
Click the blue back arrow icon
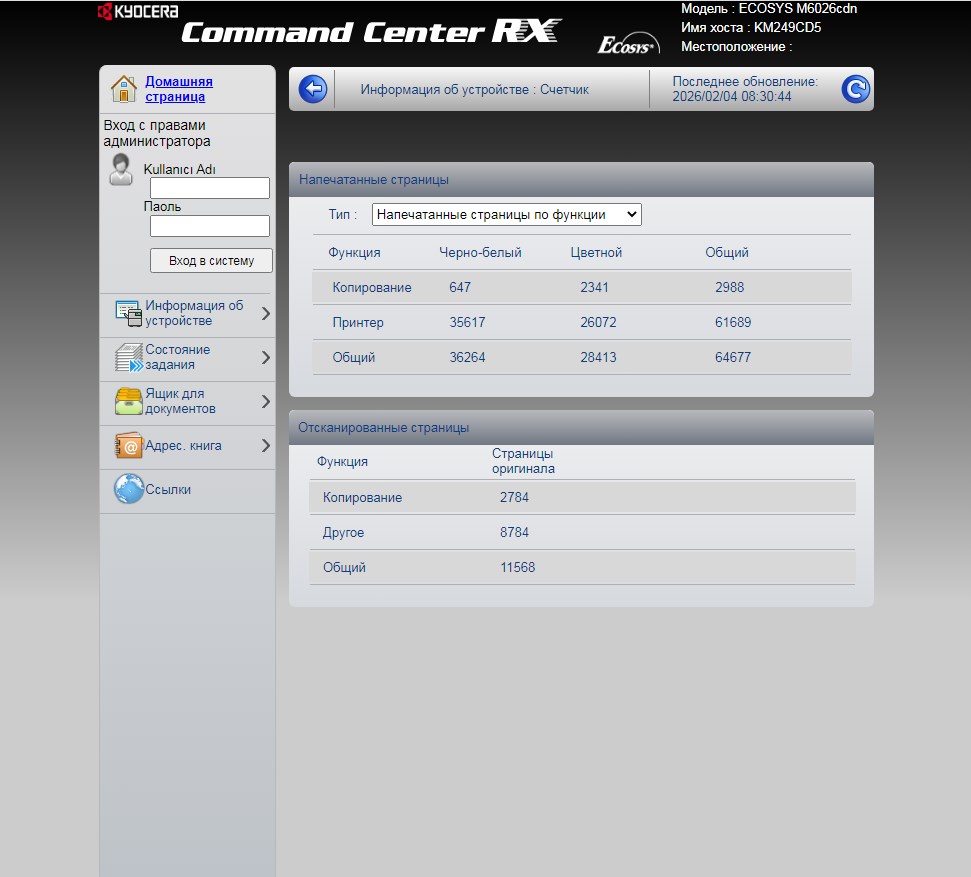[x=313, y=89]
